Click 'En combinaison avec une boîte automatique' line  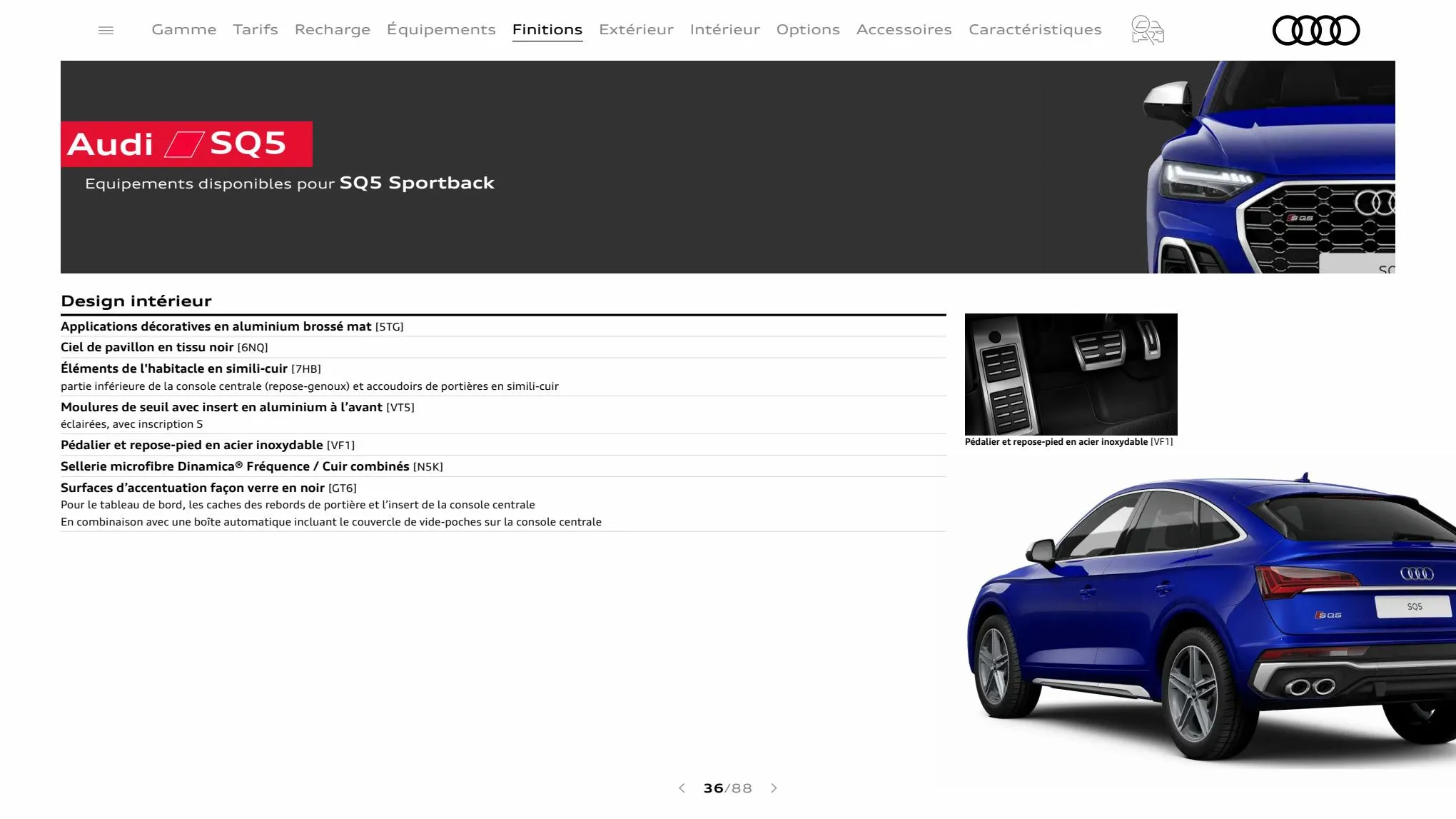[331, 522]
